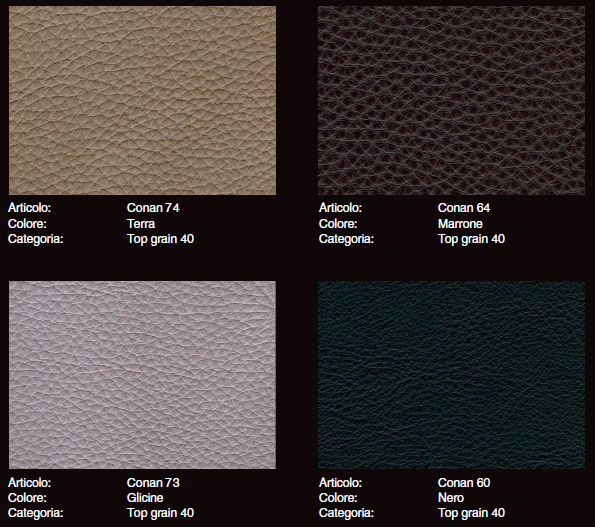
Task: Click the Conan 64 article name
Action: coord(464,208)
